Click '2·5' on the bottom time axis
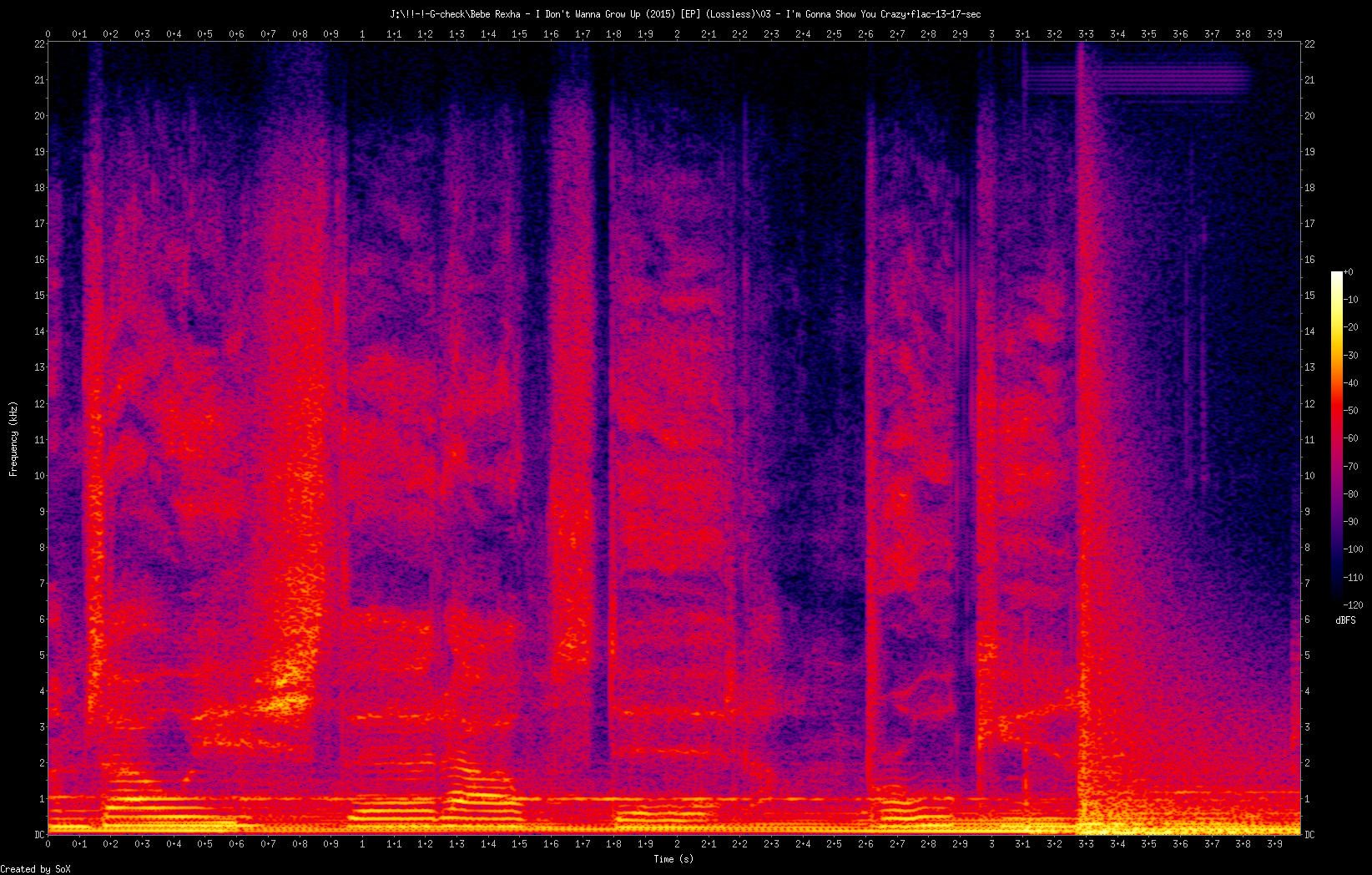 pyautogui.click(x=835, y=844)
